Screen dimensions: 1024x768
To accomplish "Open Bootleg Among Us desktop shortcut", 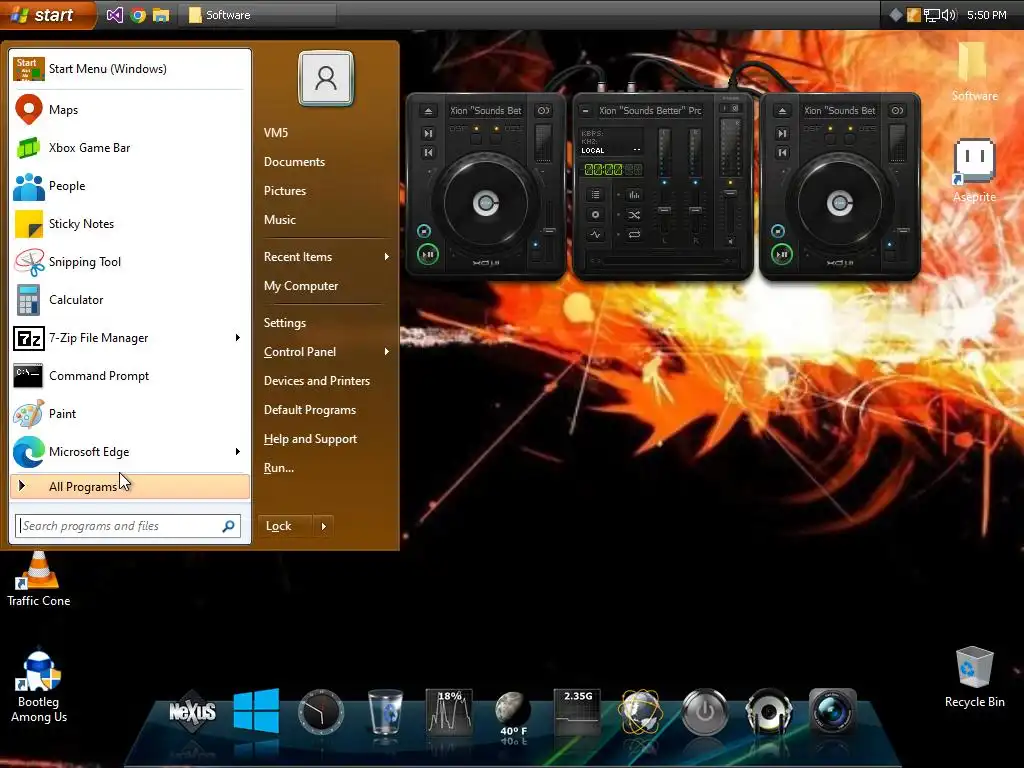I will [39, 686].
